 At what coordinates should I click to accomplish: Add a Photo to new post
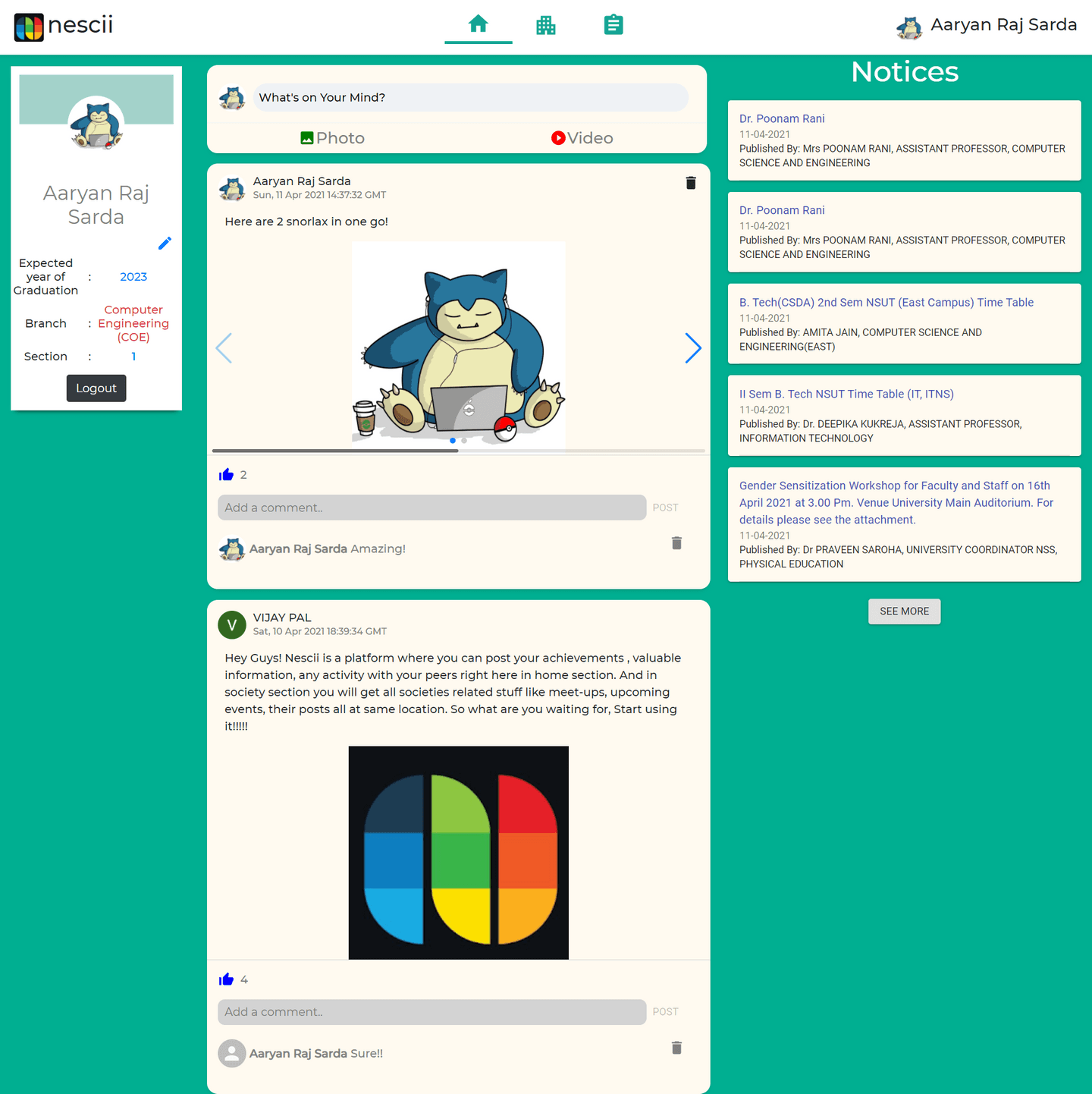tap(332, 138)
